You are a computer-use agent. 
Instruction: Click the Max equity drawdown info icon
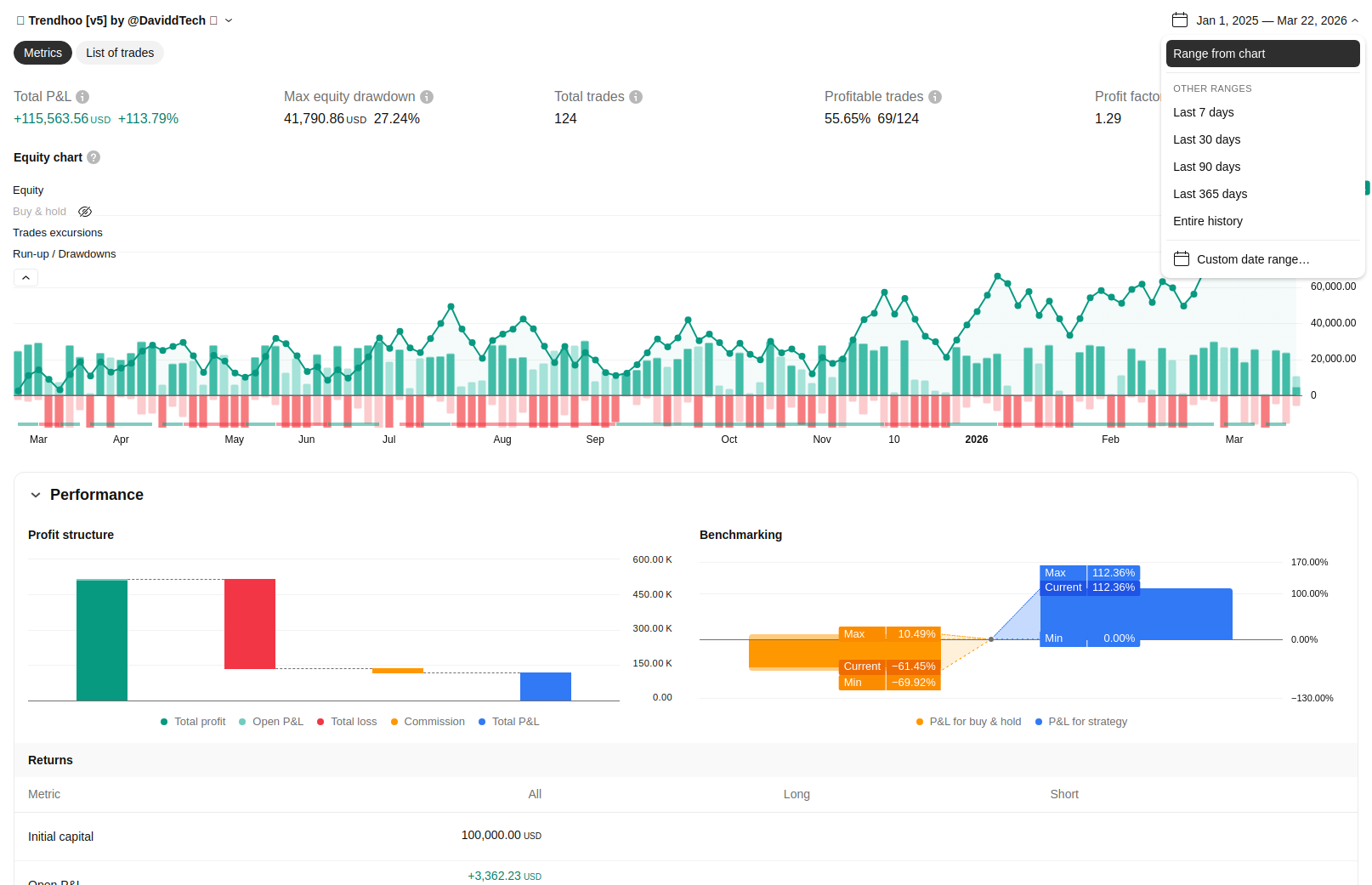tap(427, 97)
